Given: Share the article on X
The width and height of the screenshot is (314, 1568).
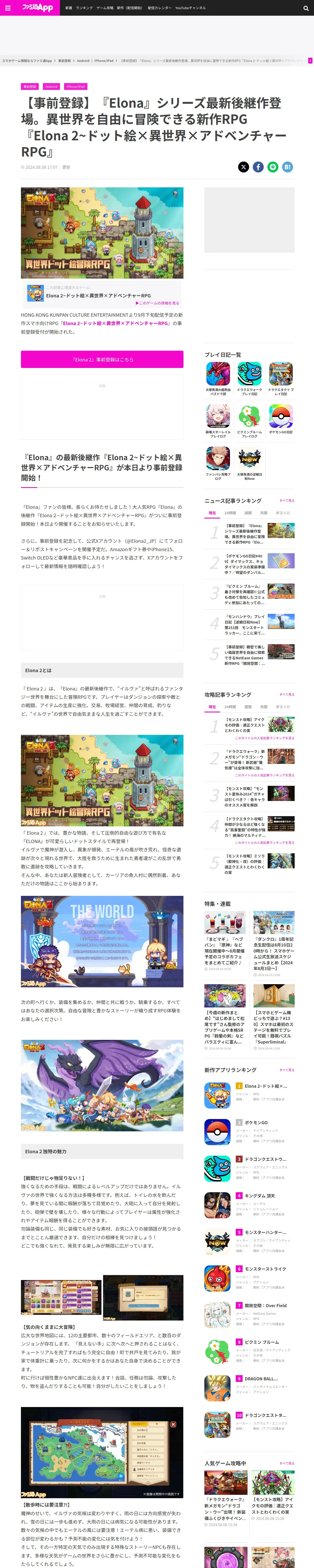Looking at the screenshot, I should point(243,167).
